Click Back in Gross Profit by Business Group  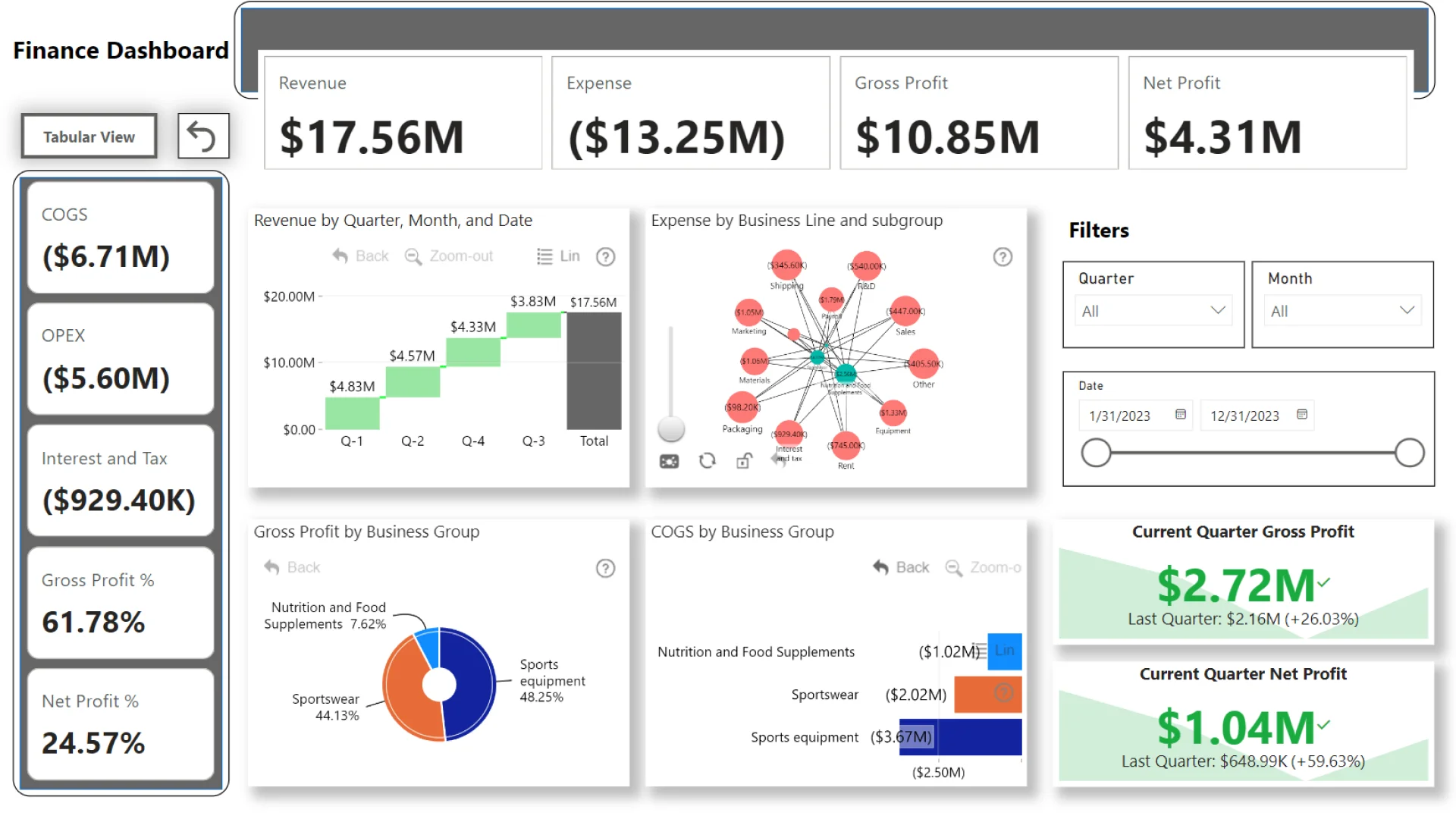point(292,567)
